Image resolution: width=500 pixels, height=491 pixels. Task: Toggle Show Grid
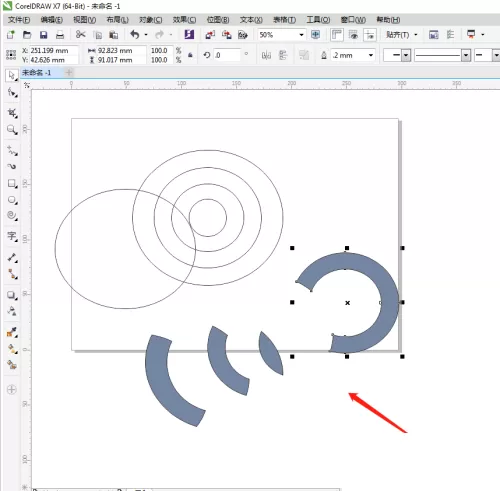tap(353, 35)
